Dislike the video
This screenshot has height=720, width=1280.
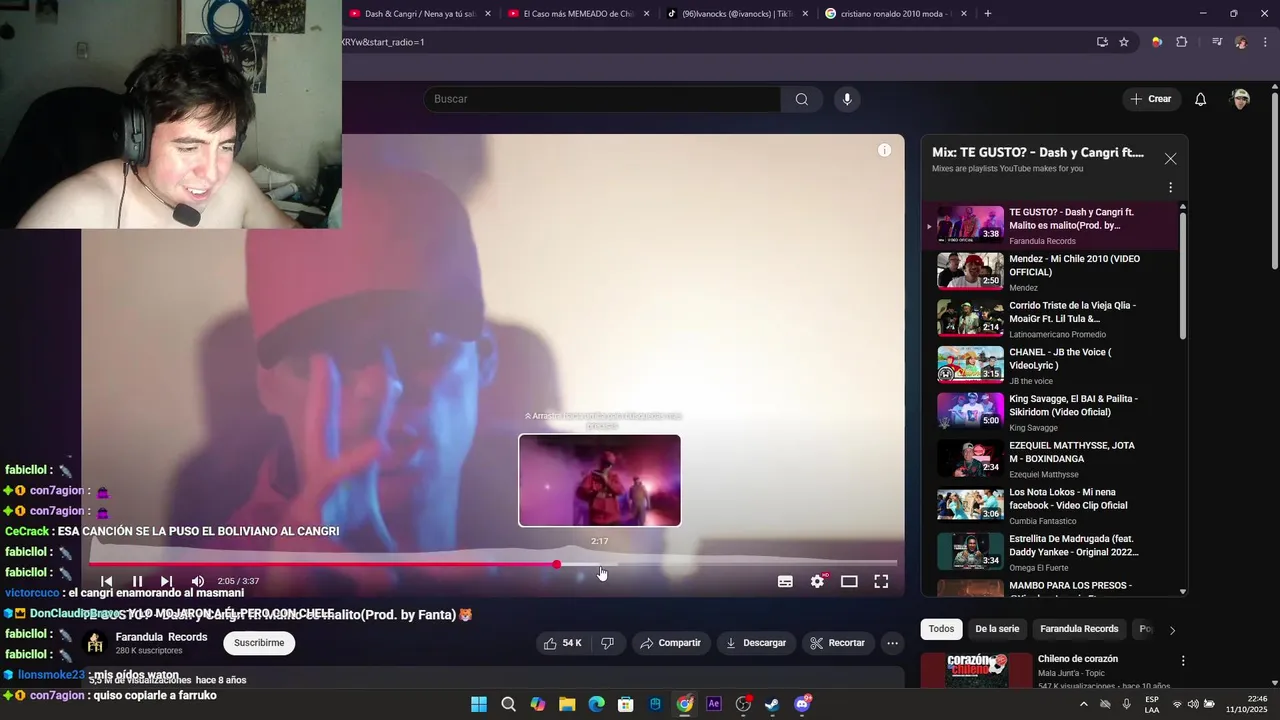(x=607, y=643)
